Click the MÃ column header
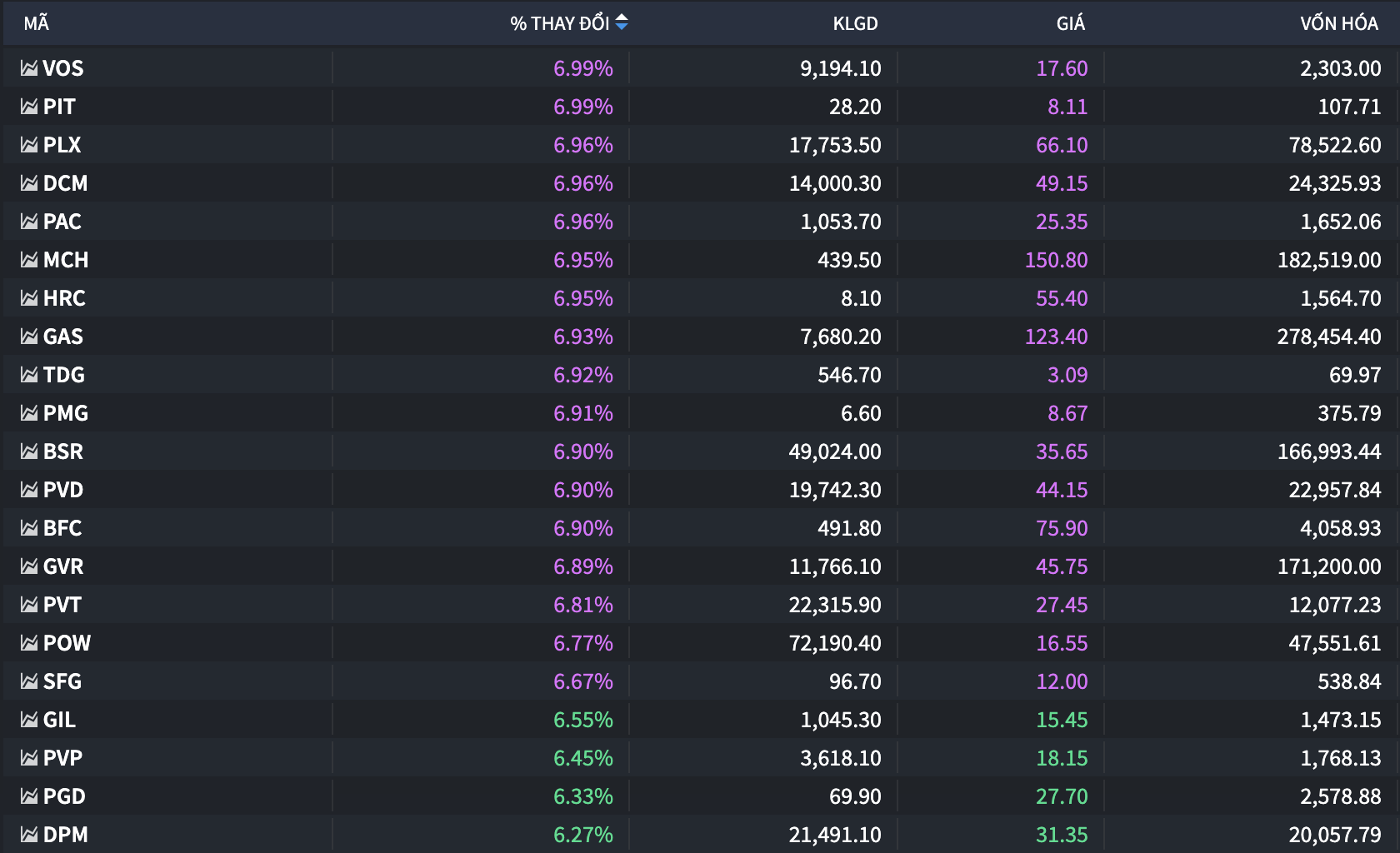The width and height of the screenshot is (1400, 853). point(37,23)
